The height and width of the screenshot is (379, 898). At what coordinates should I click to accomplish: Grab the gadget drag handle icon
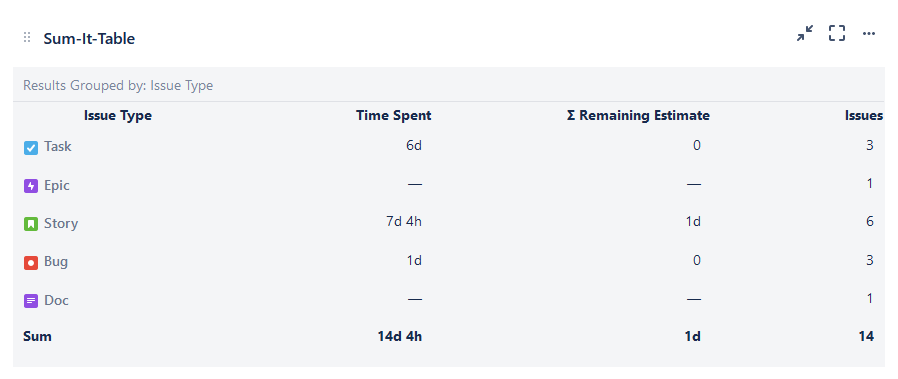[27, 38]
